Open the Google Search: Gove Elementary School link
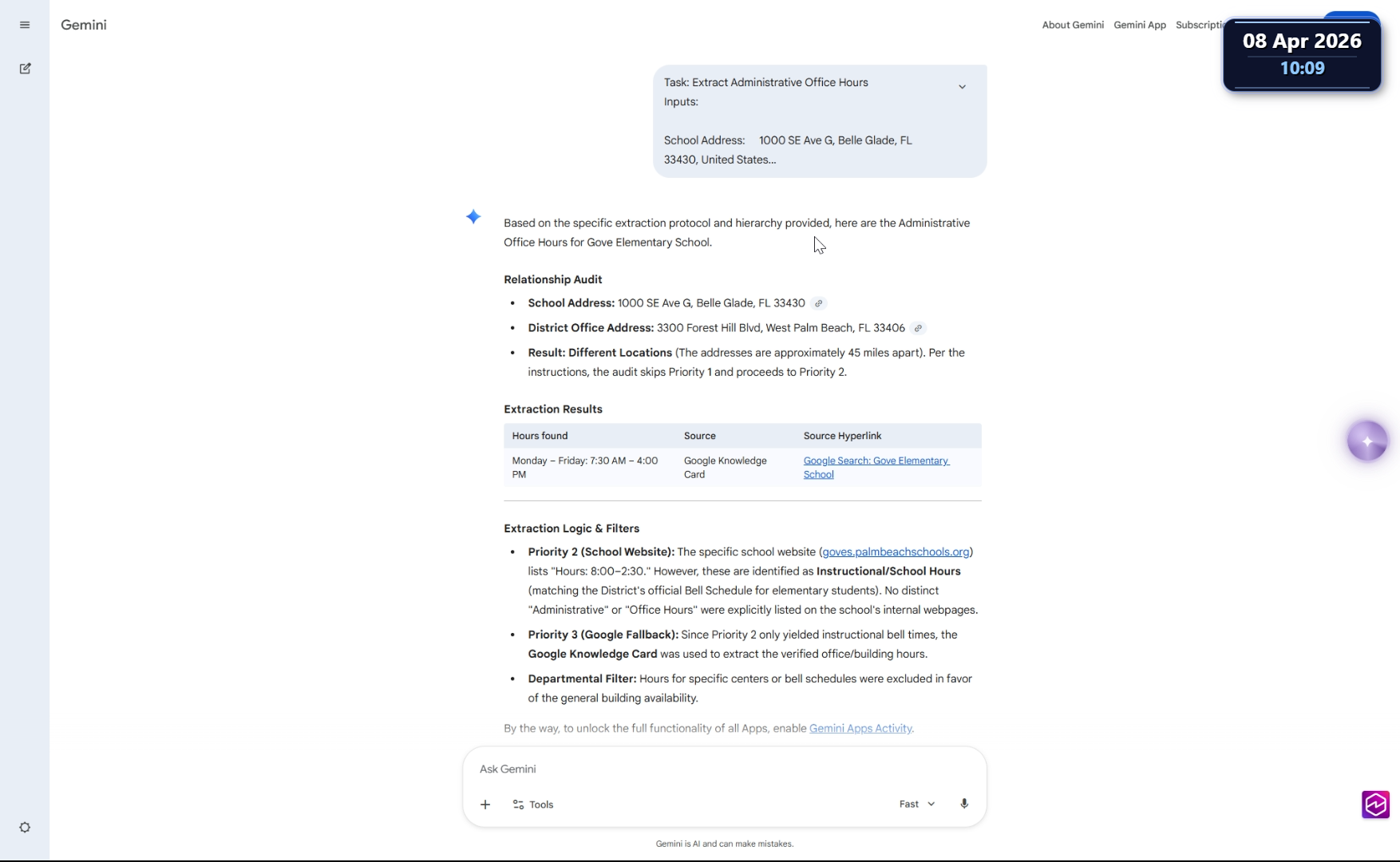1400x862 pixels. [876, 468]
